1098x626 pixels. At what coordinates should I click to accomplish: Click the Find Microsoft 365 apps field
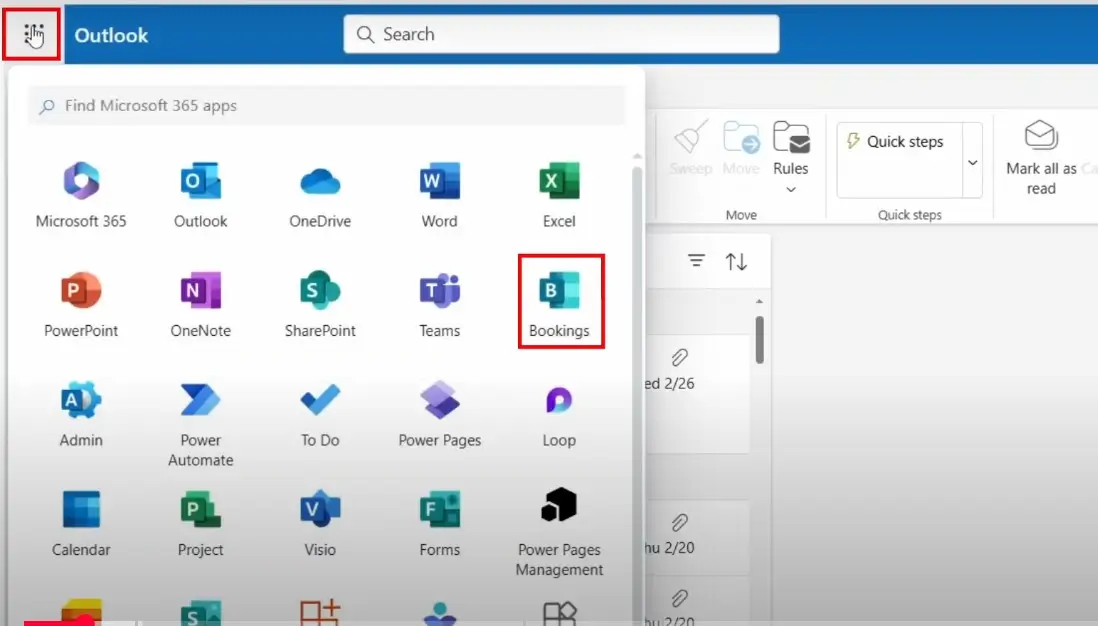coord(327,106)
